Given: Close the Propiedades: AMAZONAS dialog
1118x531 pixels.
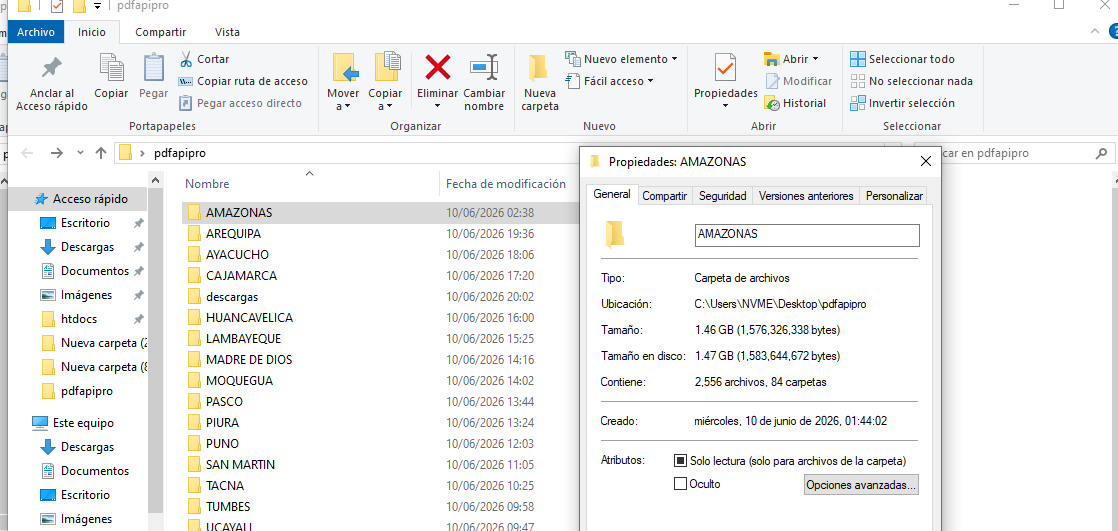Looking at the screenshot, I should tap(926, 161).
